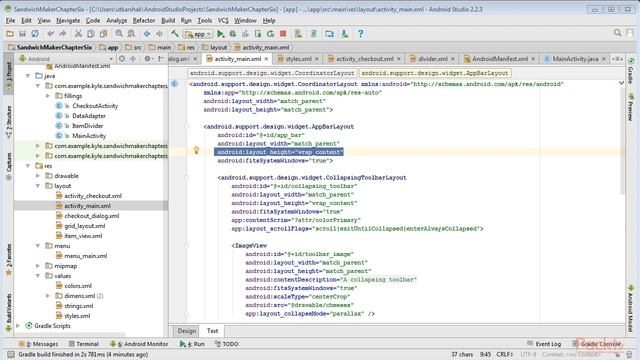Open the VCS menu
The height and width of the screenshot is (360, 640).
(x=223, y=20)
